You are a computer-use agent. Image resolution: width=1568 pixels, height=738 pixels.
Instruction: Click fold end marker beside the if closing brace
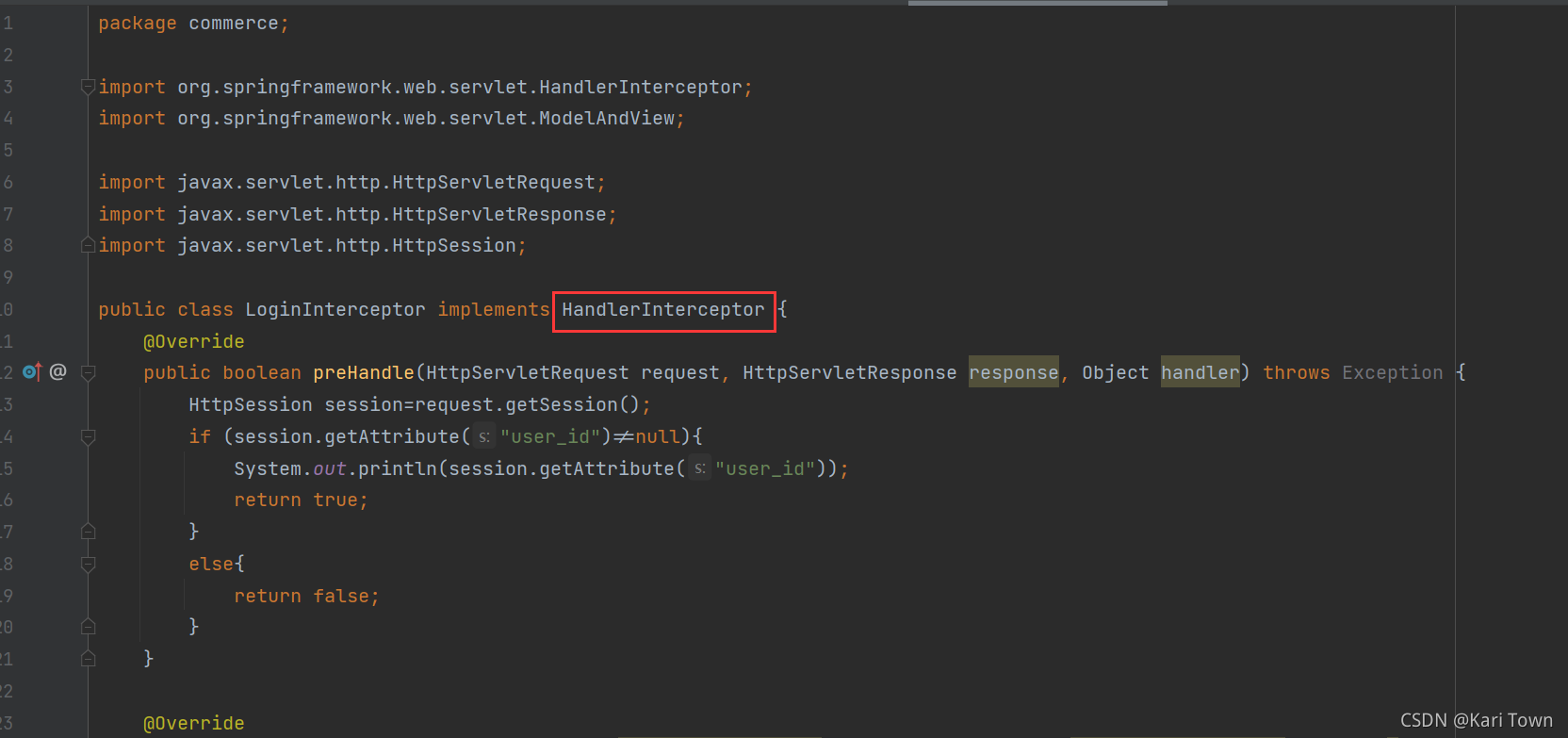point(88,532)
